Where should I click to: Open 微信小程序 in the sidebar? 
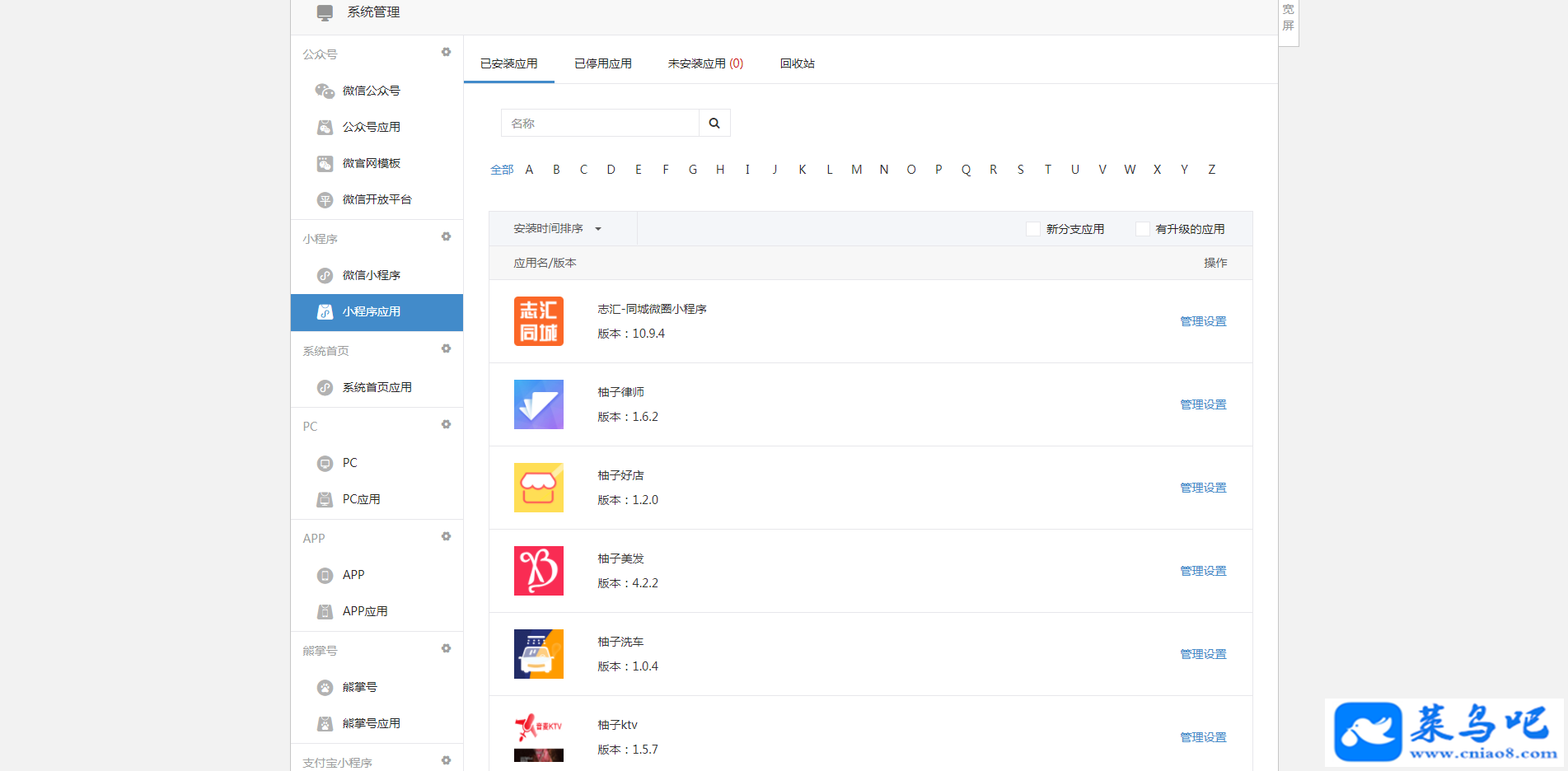pyautogui.click(x=377, y=275)
